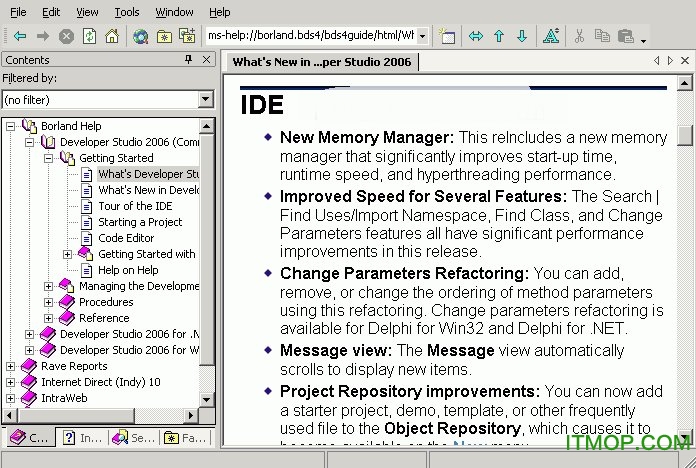The image size is (696, 468).
Task: Open Help on Help topic
Action: [x=128, y=270]
